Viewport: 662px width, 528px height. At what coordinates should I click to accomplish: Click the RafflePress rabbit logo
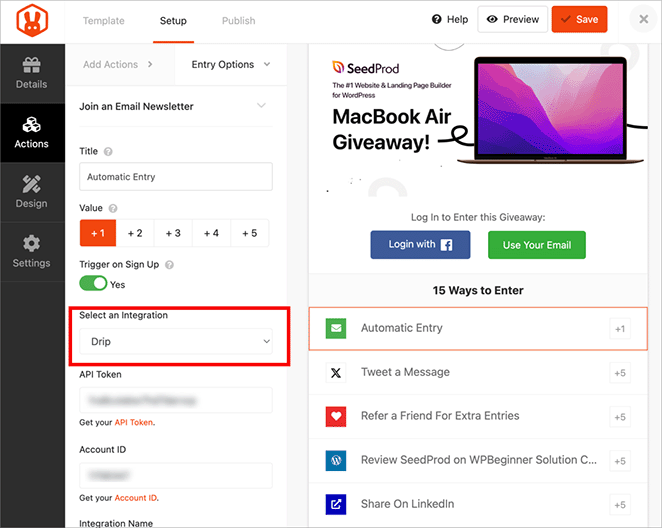(32, 21)
